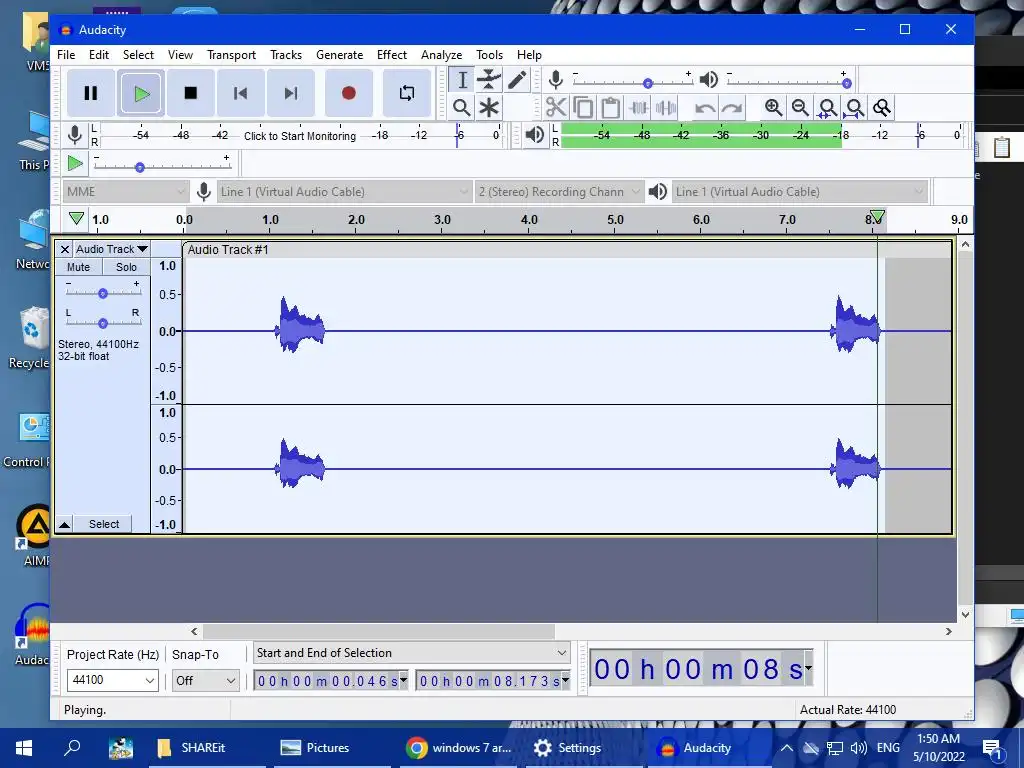The width and height of the screenshot is (1024, 768).
Task: Click Fit Project to Width icon
Action: (x=854, y=107)
